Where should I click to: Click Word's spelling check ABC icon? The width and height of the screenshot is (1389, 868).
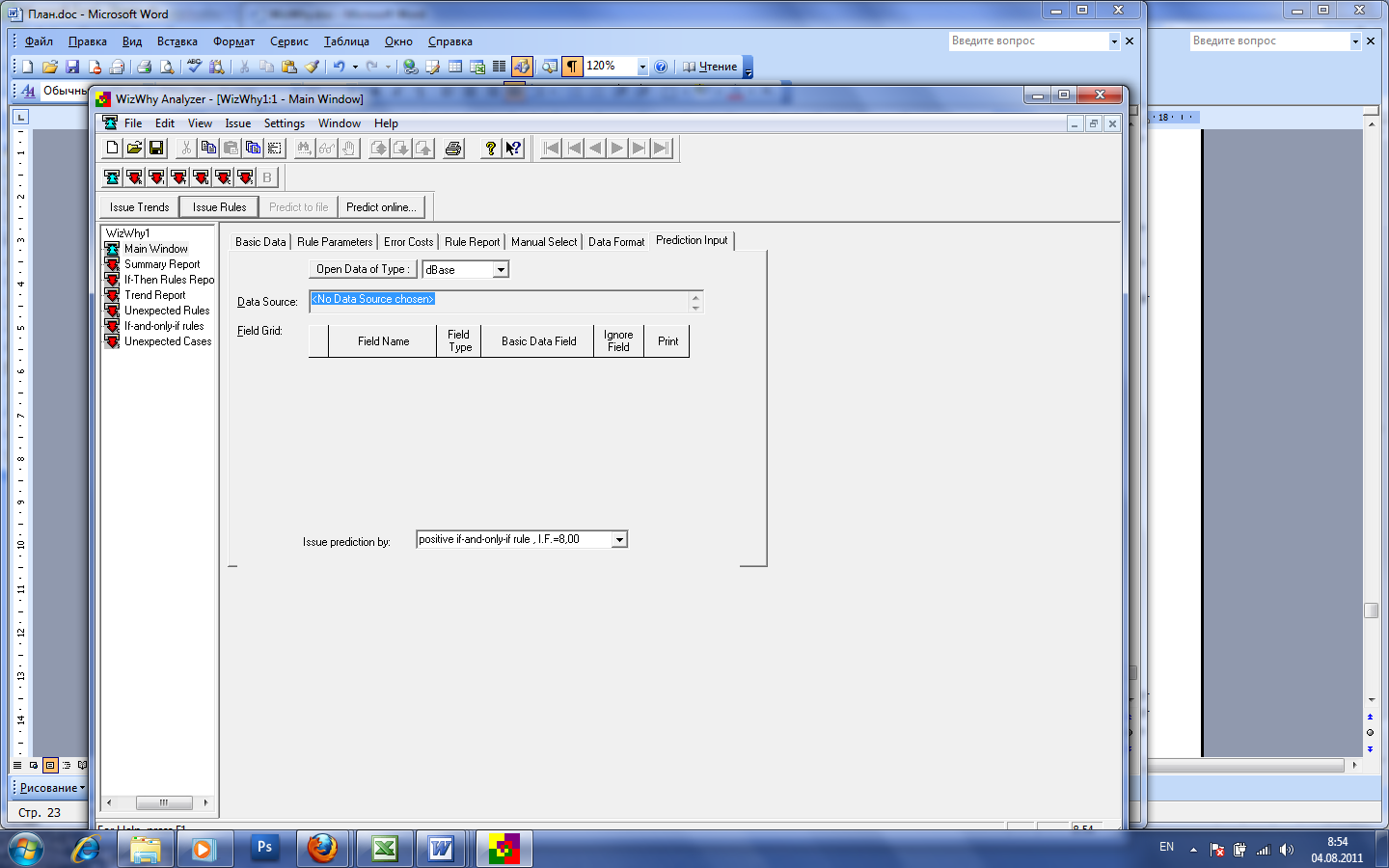tap(194, 67)
